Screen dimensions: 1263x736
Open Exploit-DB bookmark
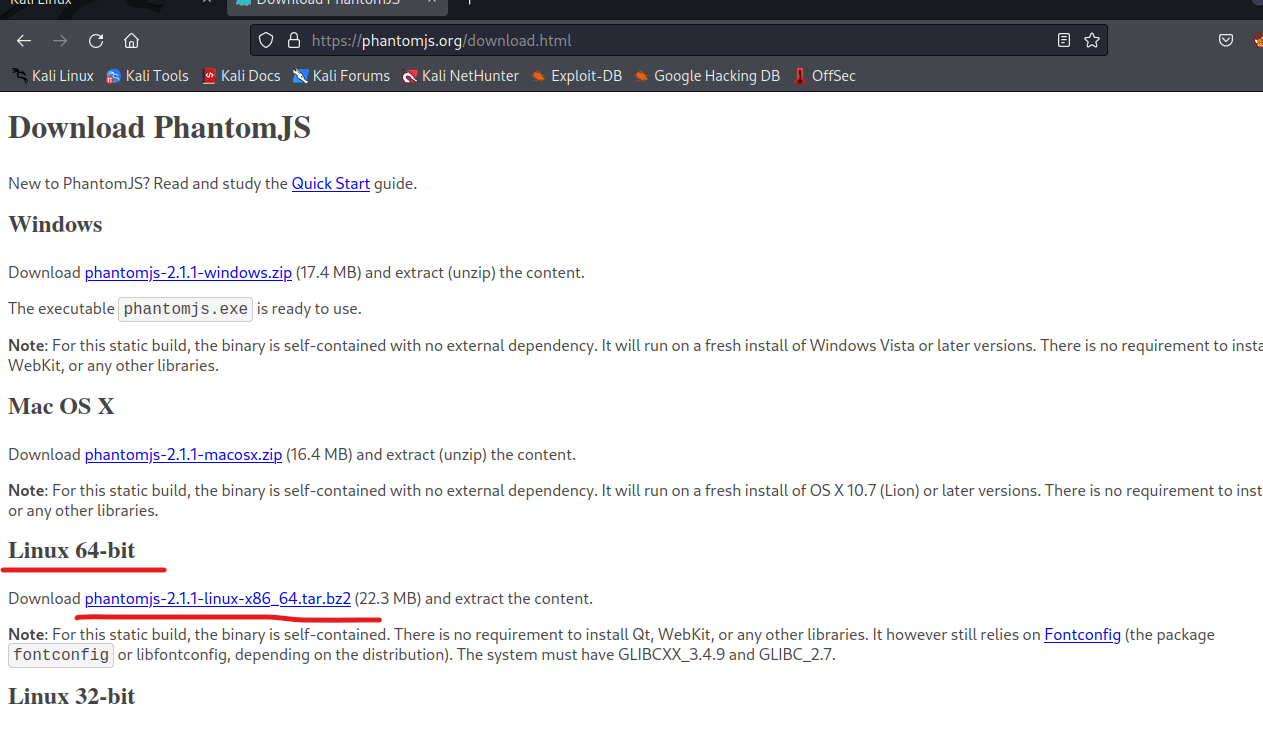click(577, 76)
